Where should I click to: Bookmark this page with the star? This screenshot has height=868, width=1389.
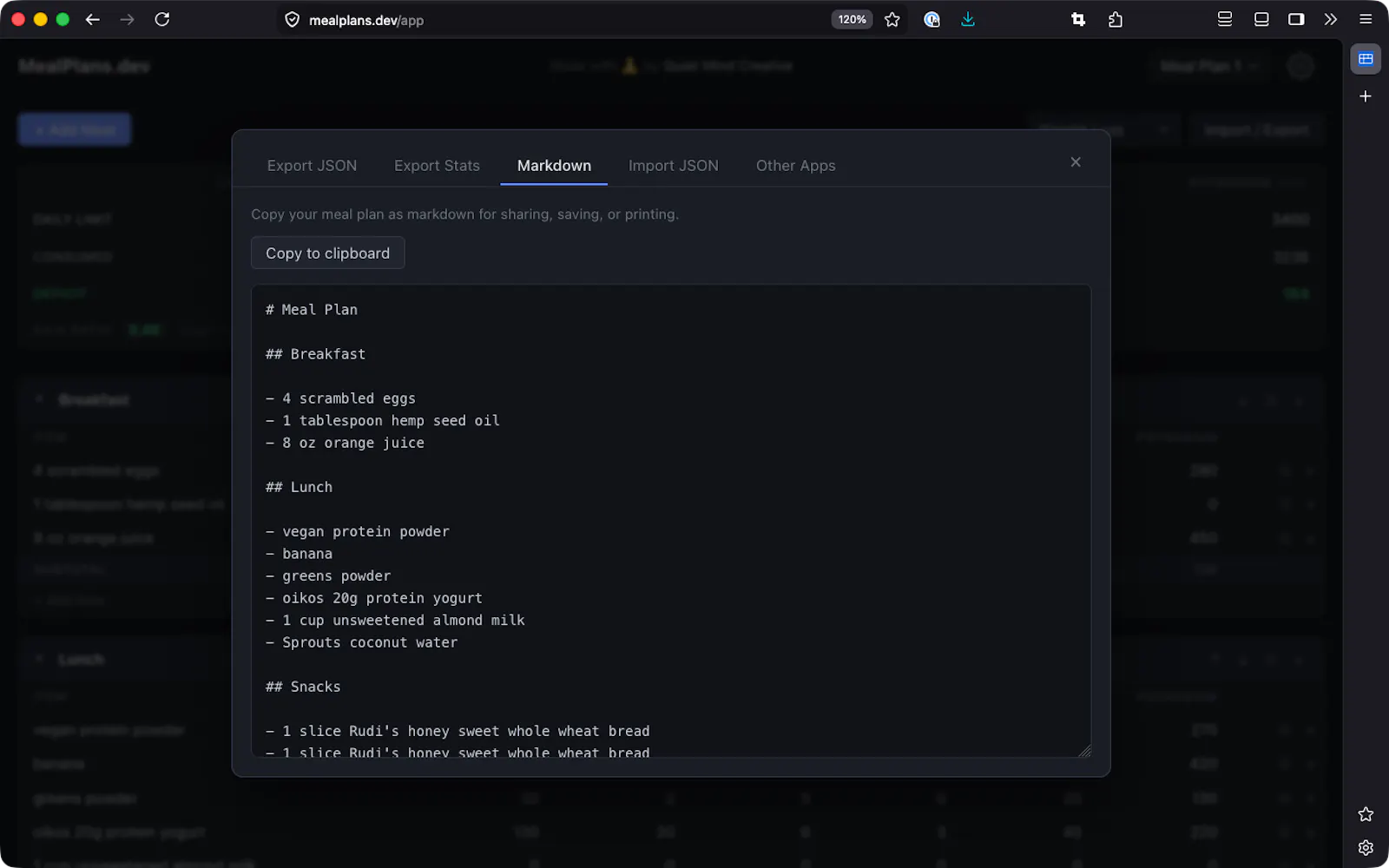point(892,19)
